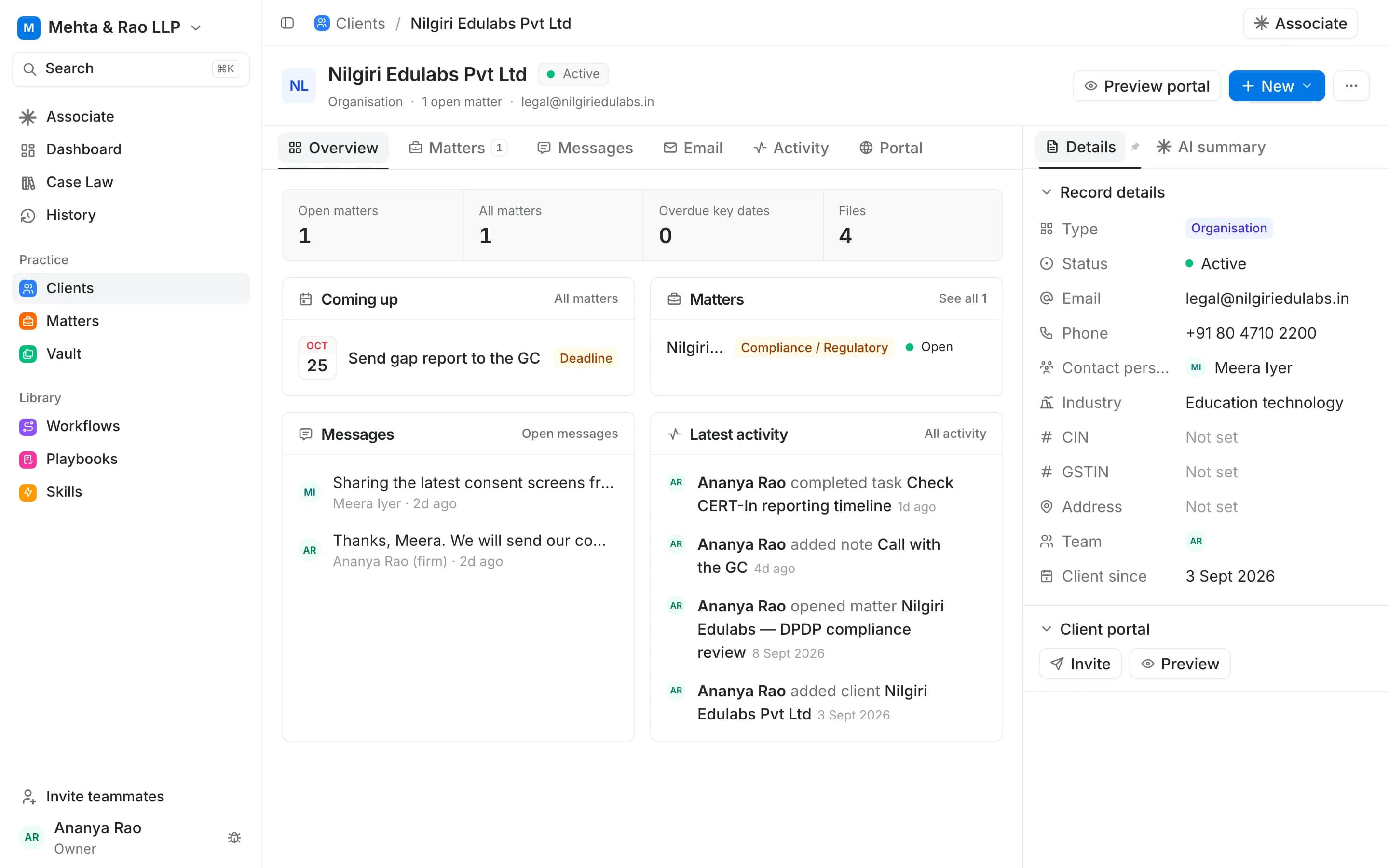
Task: Click the Associate button at top right
Action: pos(1300,24)
